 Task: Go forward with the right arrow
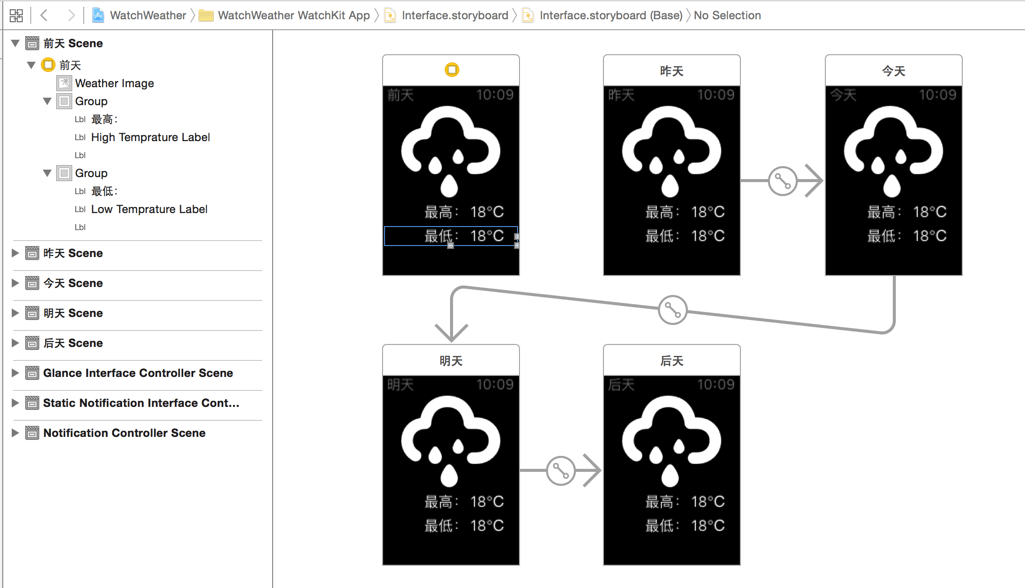70,15
